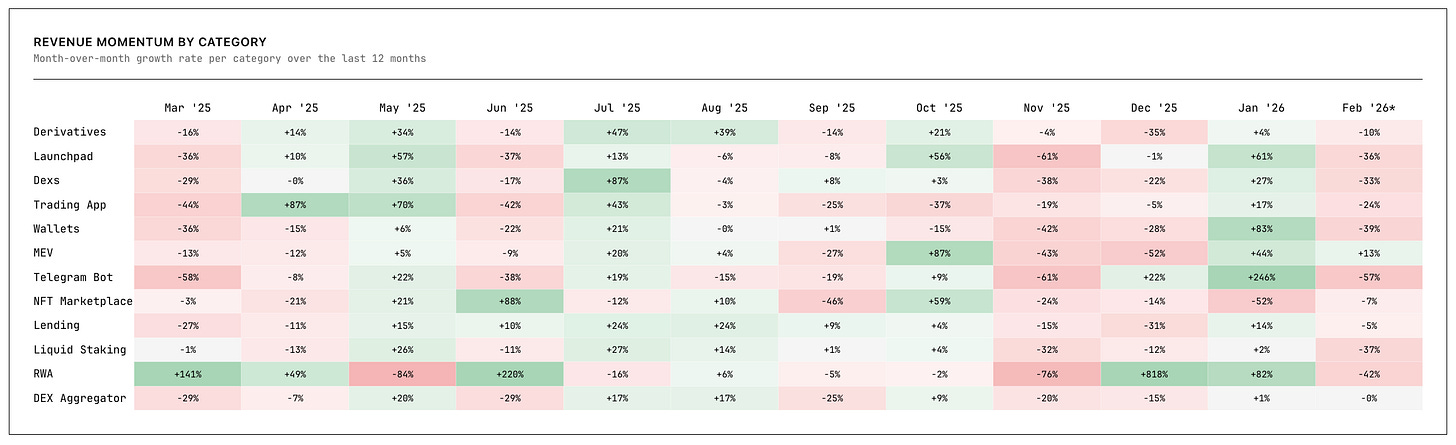Click the Lending row label

[x=56, y=325]
